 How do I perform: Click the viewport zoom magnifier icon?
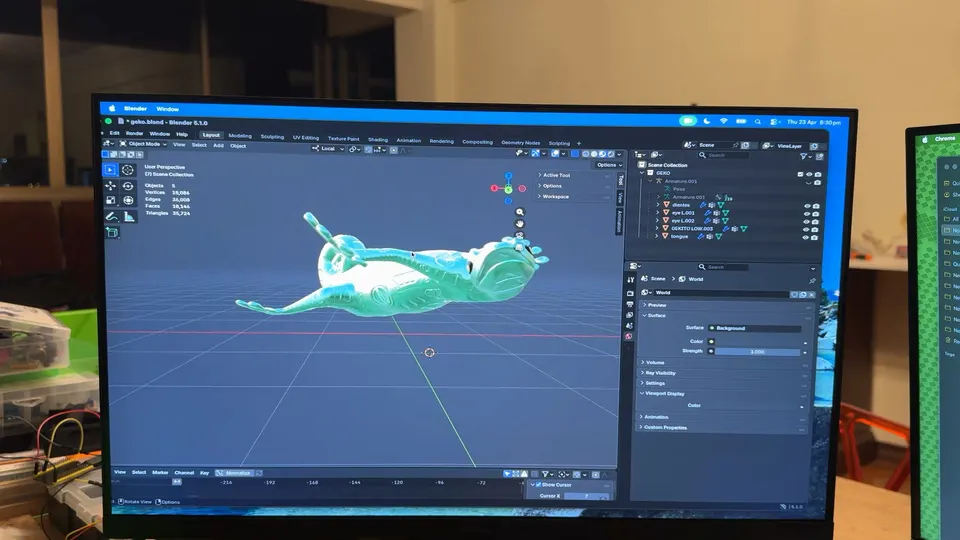[520, 212]
